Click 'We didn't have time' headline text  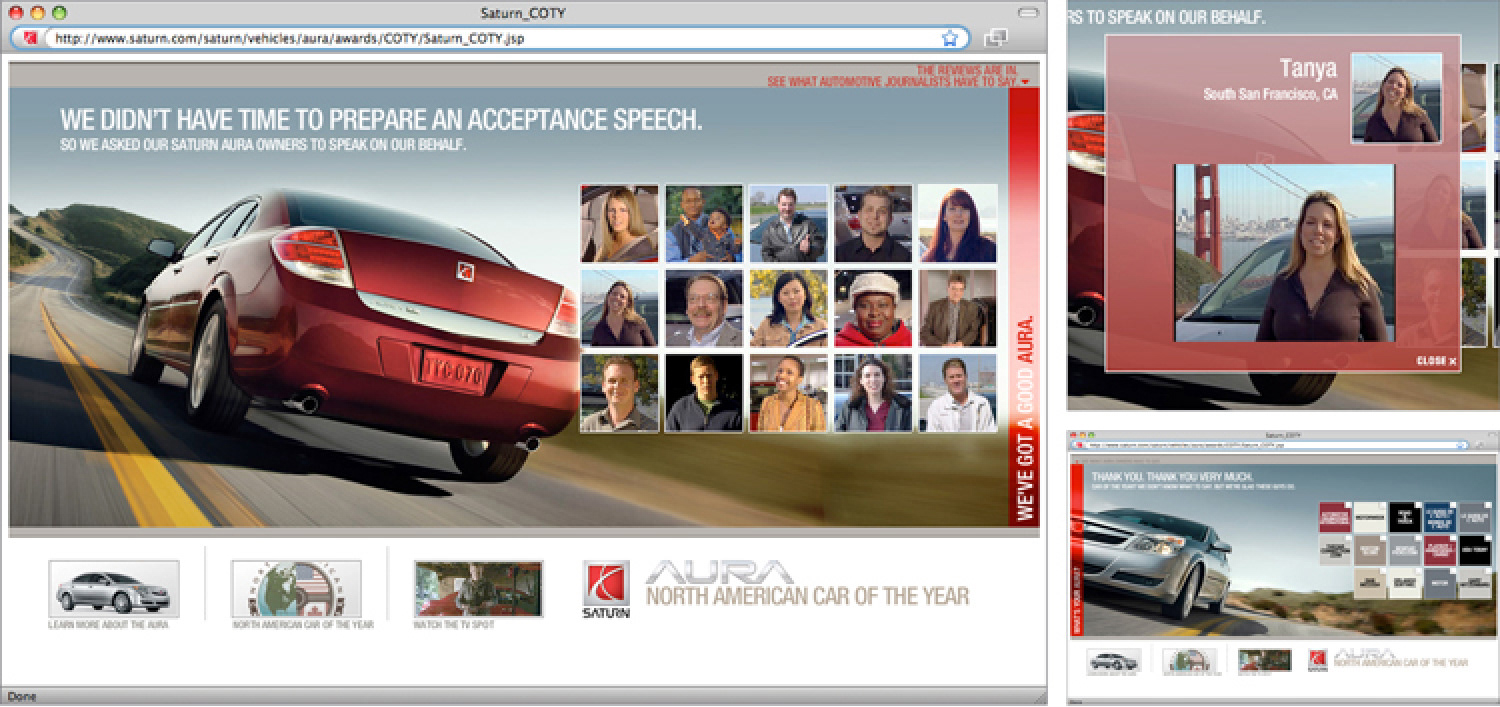(381, 121)
